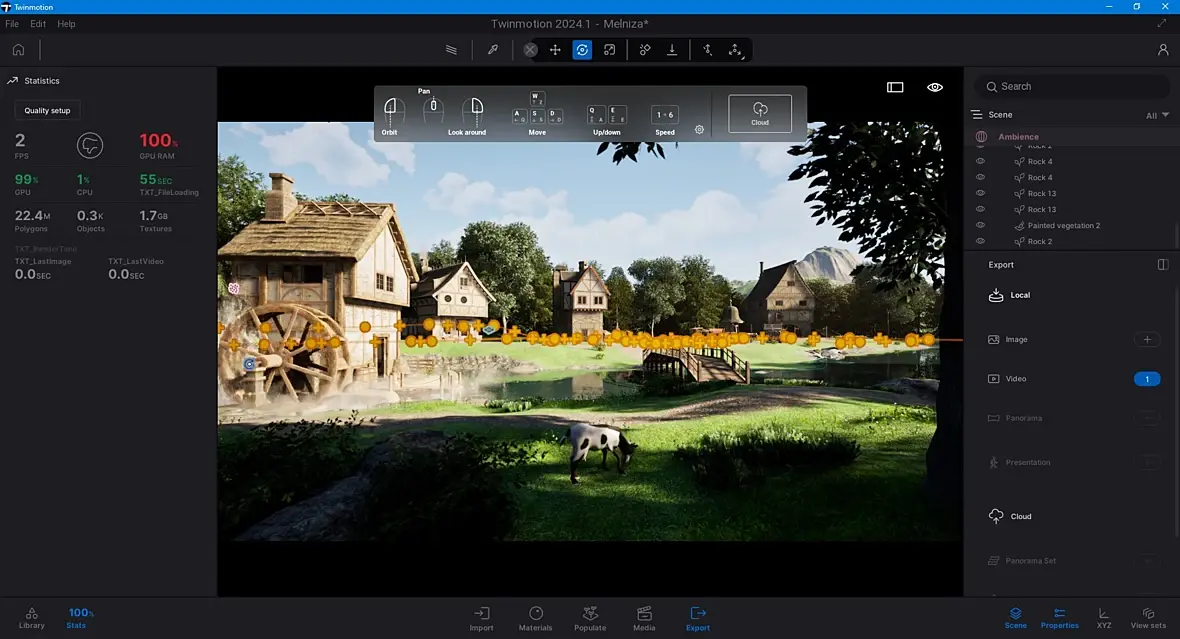
Task: Click the window expand arrows icon
Action: [1161, 23]
